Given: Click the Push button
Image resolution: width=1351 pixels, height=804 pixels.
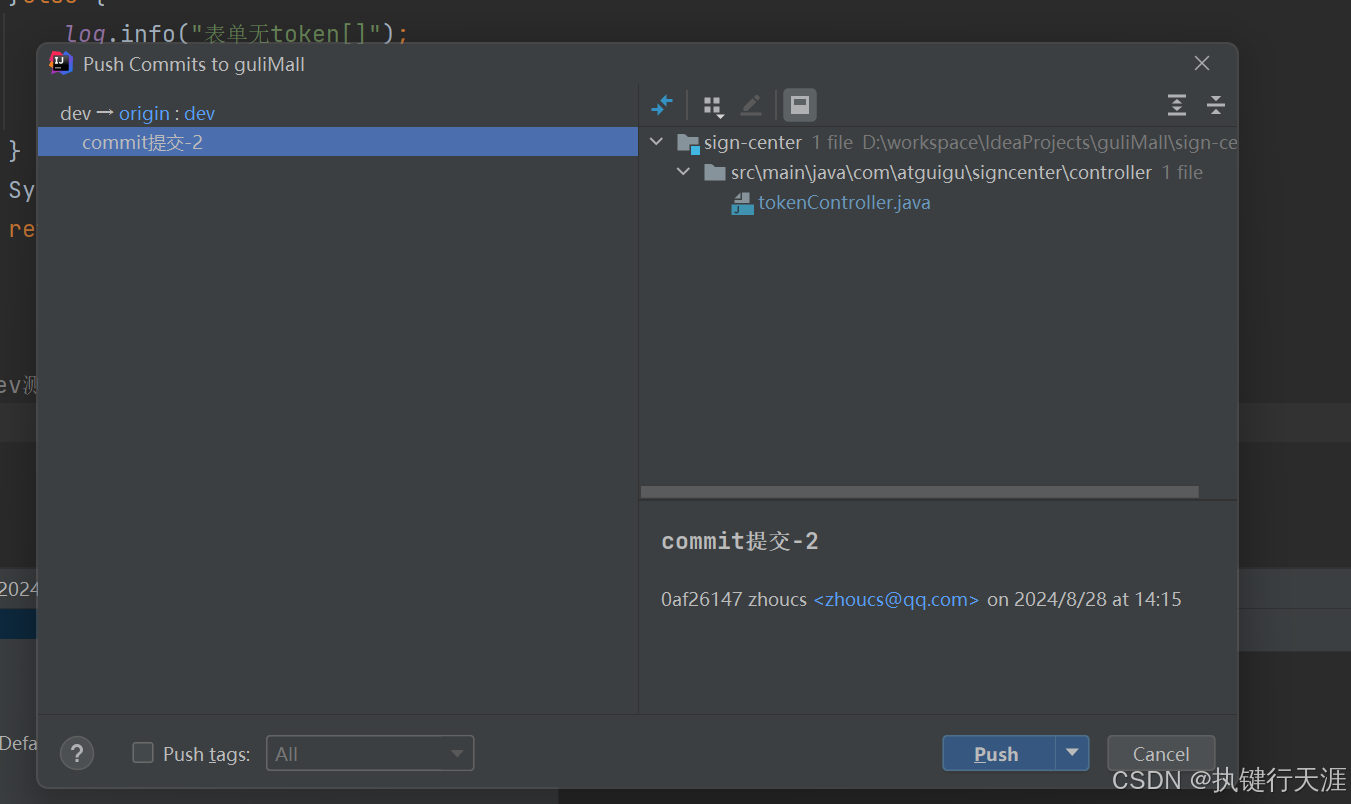Looking at the screenshot, I should click(x=996, y=753).
